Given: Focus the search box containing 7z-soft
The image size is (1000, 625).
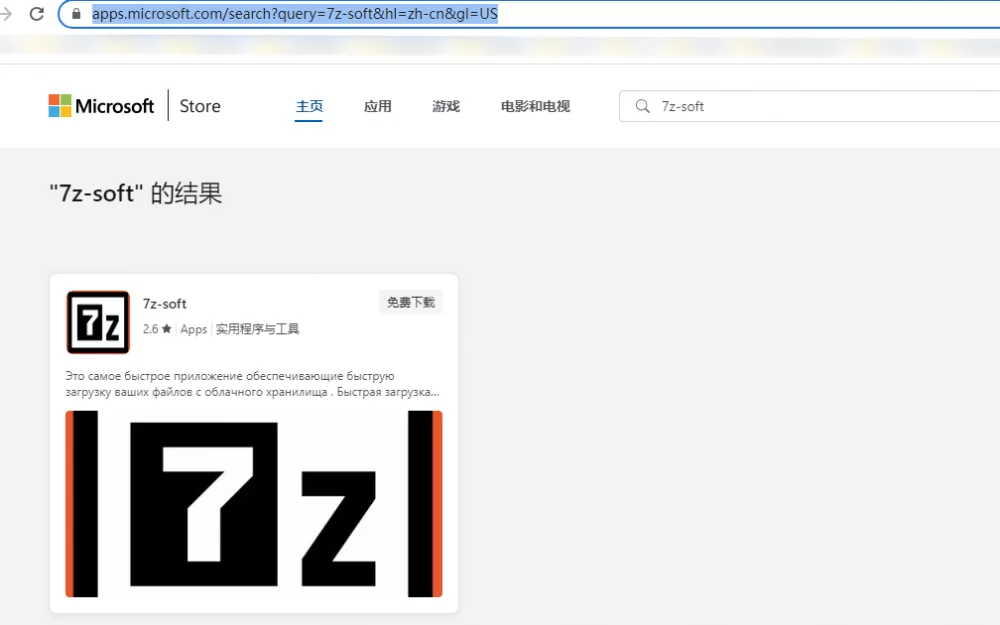Looking at the screenshot, I should pyautogui.click(x=810, y=107).
